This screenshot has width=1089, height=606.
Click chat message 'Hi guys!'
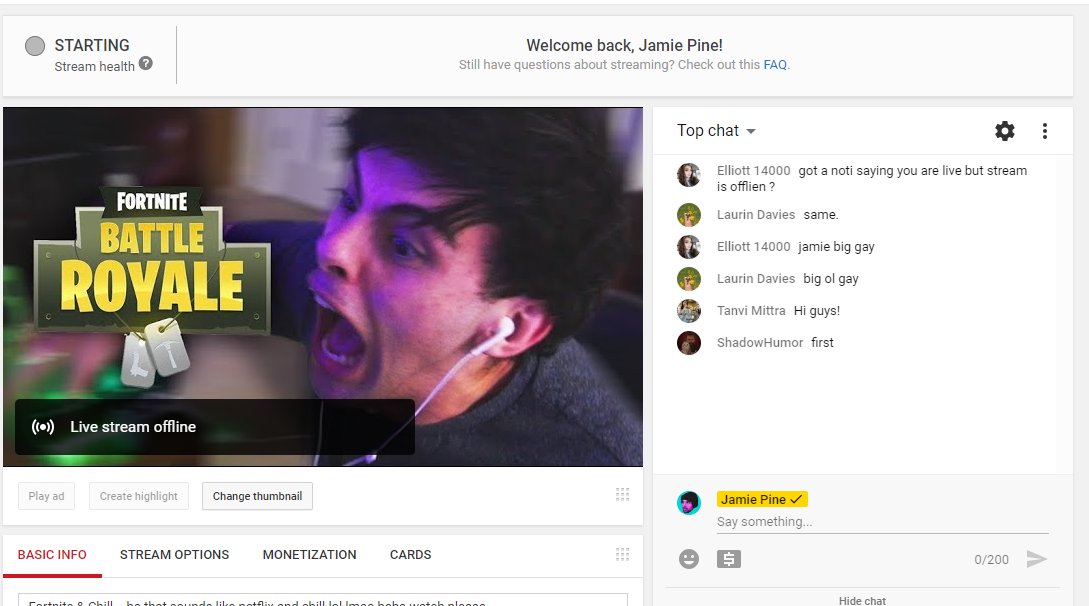pos(817,310)
